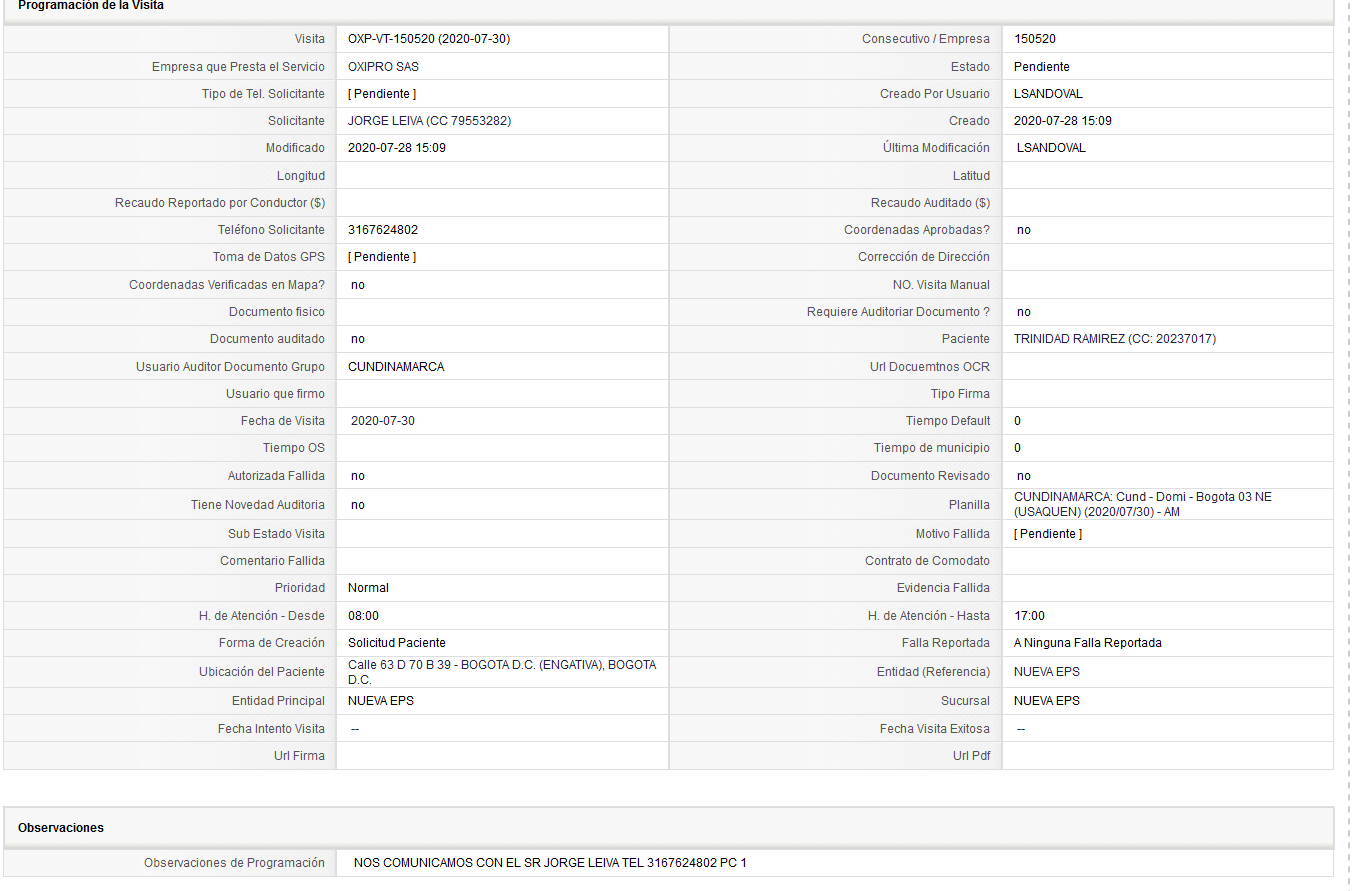Click "no" in the Documento Revisado row
Image resolution: width=1360 pixels, height=891 pixels.
(x=1024, y=476)
